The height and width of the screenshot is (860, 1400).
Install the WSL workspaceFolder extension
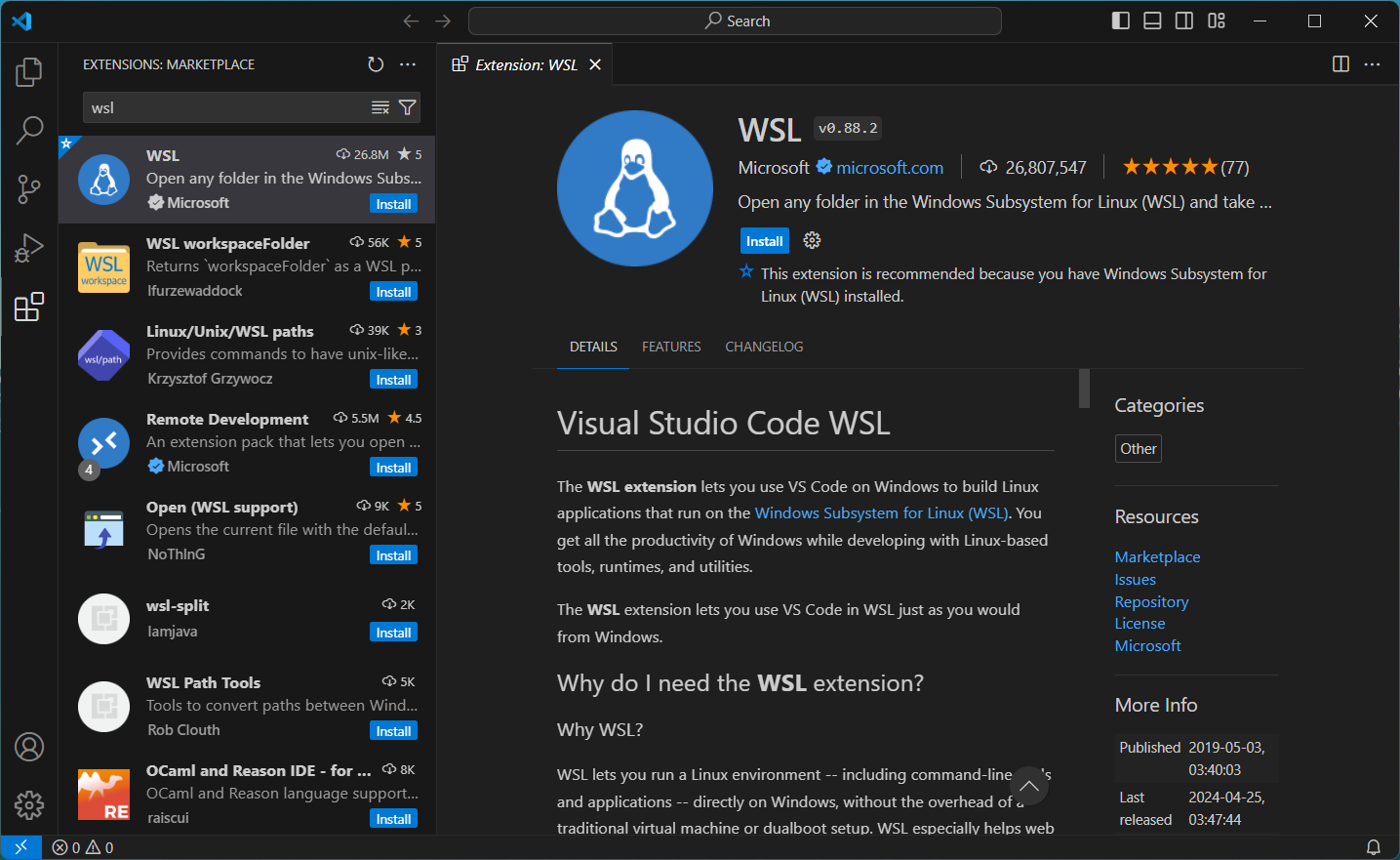(393, 292)
